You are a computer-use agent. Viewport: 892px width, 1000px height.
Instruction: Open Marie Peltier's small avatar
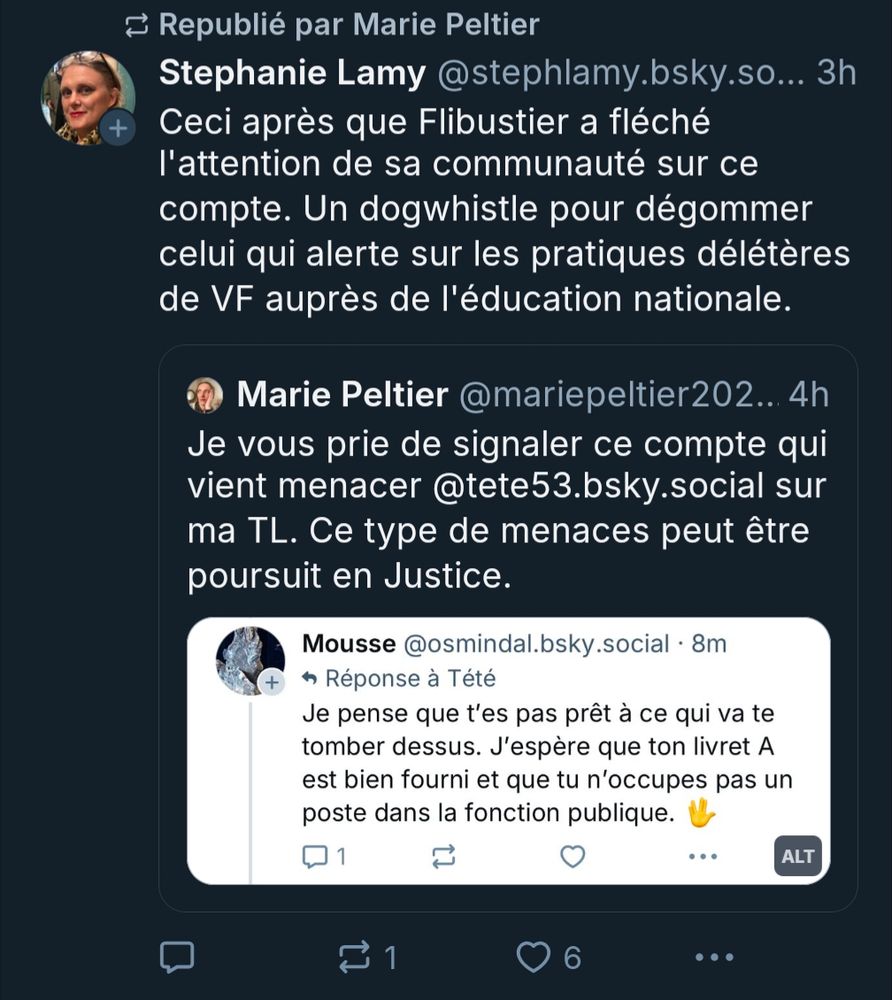coord(205,395)
